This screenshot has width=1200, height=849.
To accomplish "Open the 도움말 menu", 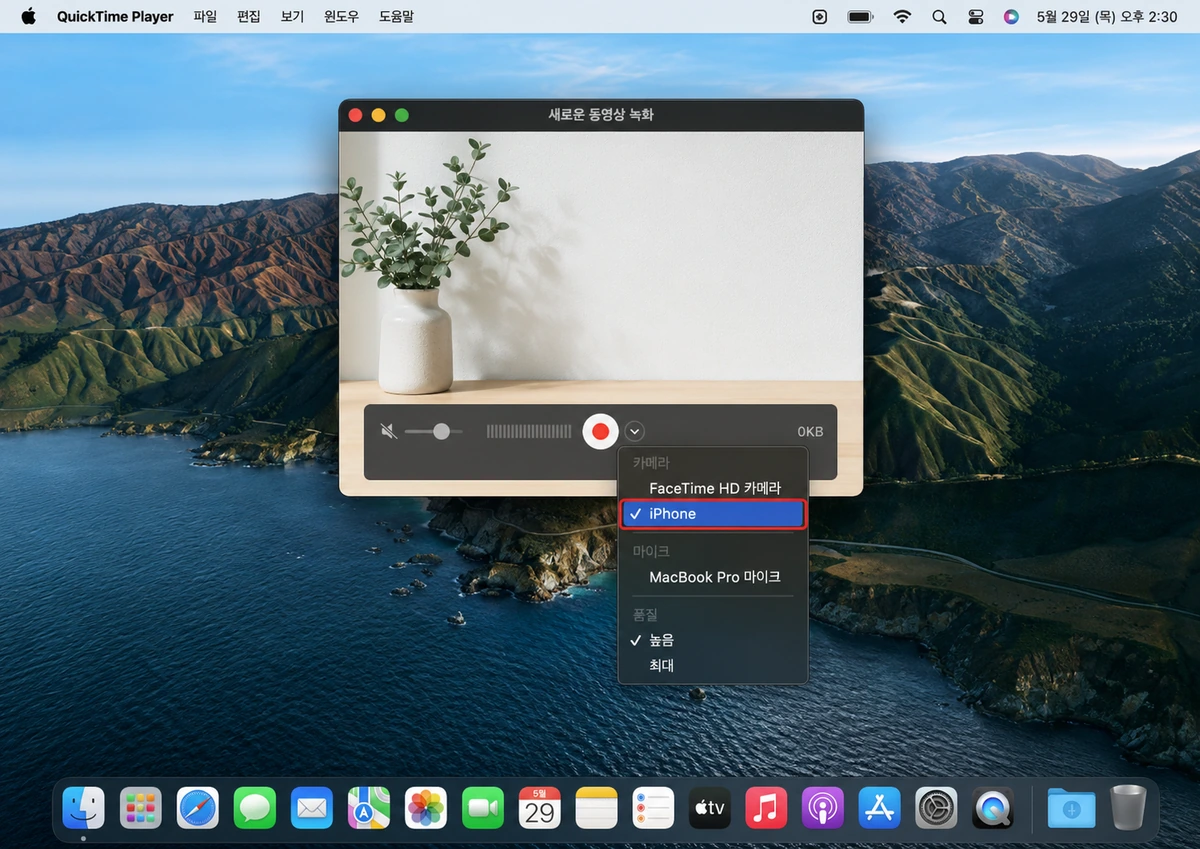I will coord(396,17).
